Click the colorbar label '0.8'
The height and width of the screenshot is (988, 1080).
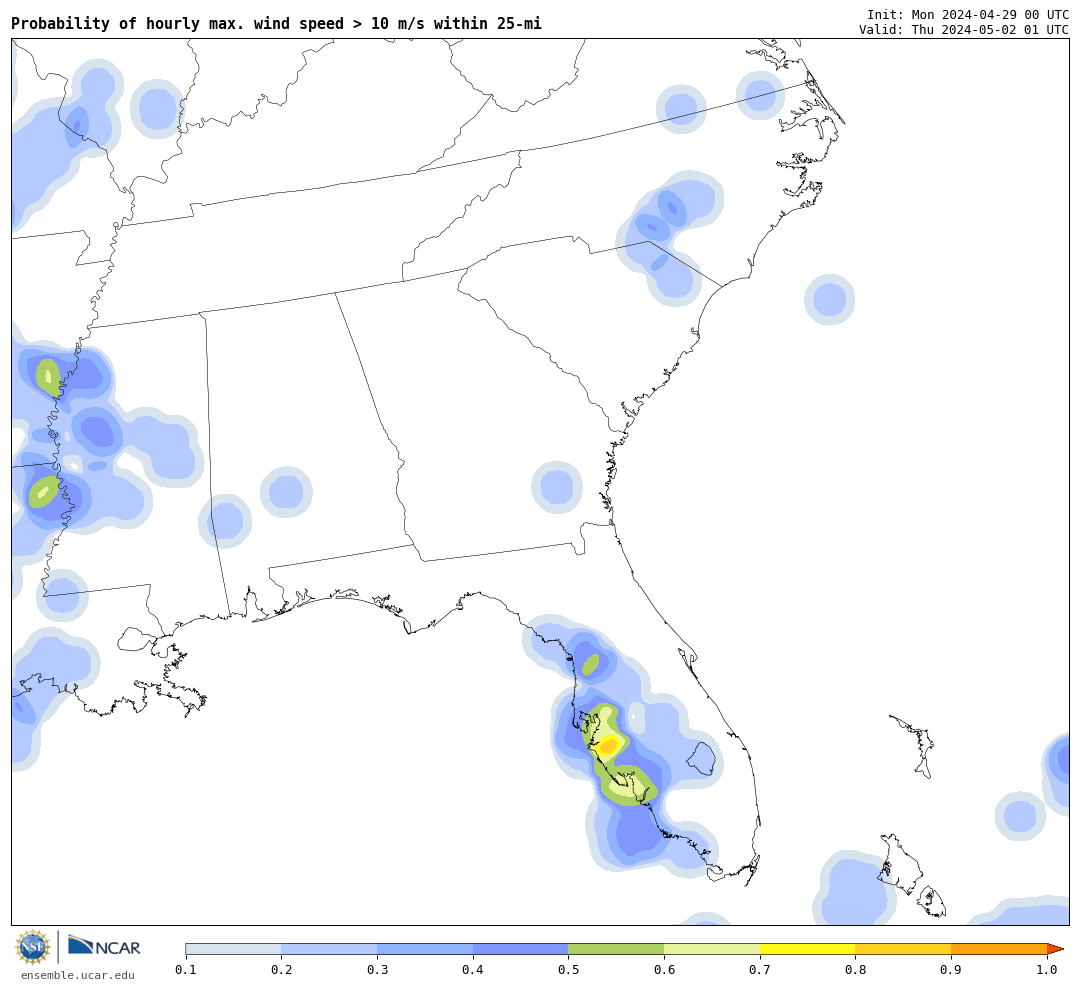[855, 970]
